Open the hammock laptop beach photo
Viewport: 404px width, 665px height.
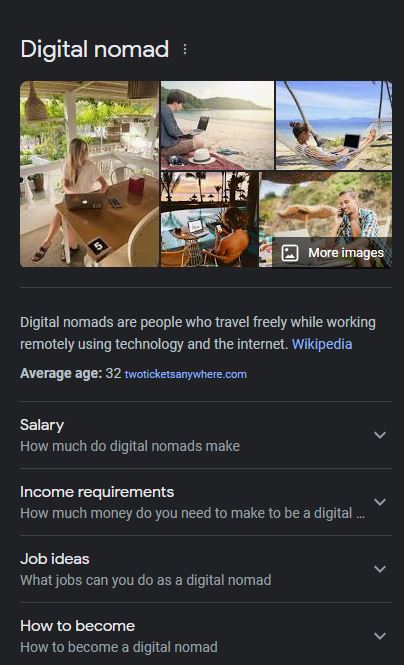coord(334,126)
